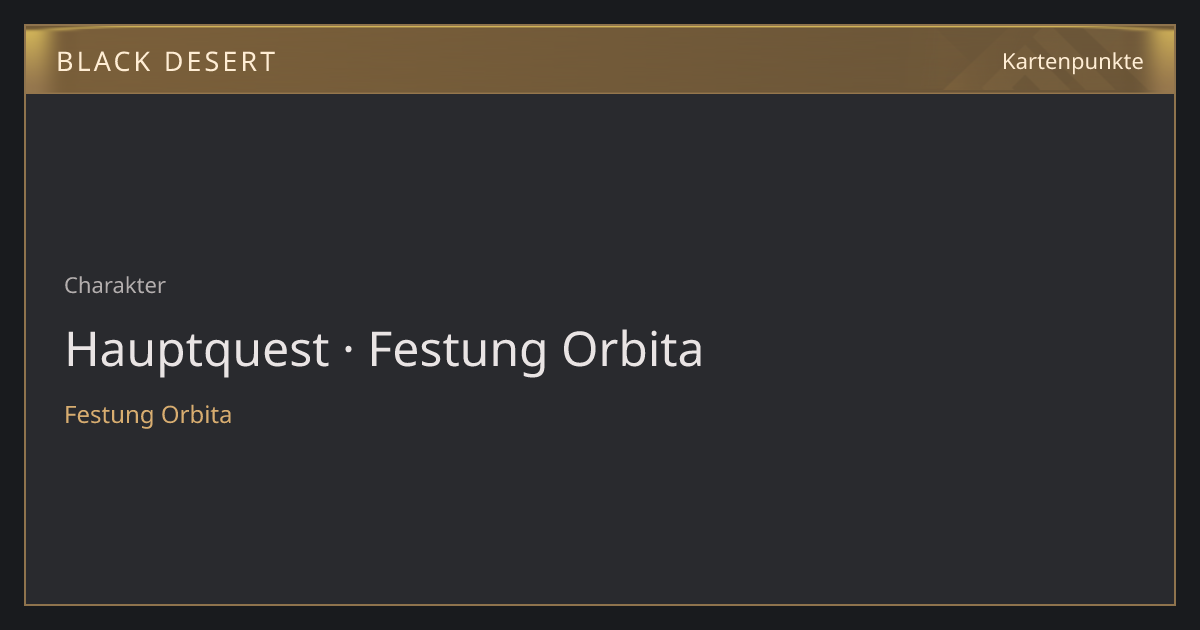Click empty card space above Charakter
Image resolution: width=1200 pixels, height=630 pixels.
(x=600, y=180)
